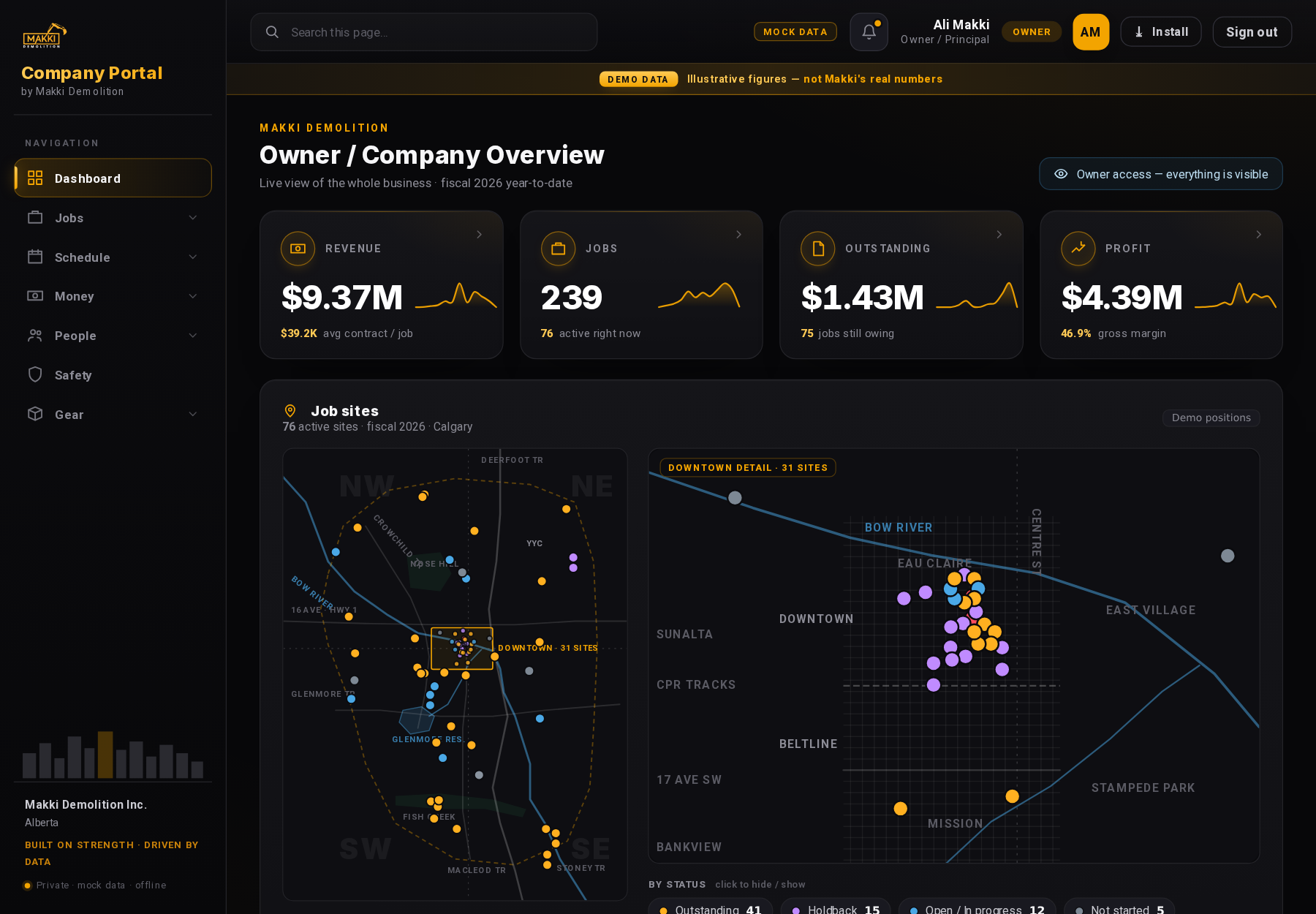Click the Job sites location pin icon
Image resolution: width=1316 pixels, height=914 pixels.
[x=290, y=411]
